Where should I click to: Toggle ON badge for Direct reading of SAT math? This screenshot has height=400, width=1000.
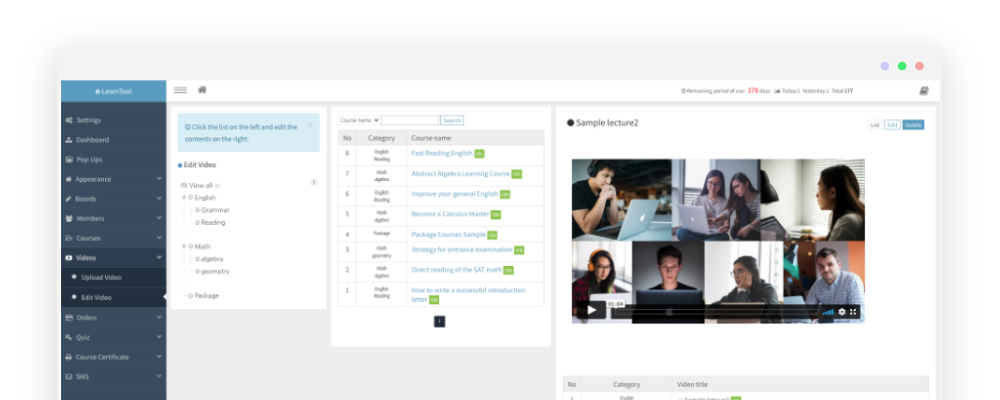click(x=508, y=270)
